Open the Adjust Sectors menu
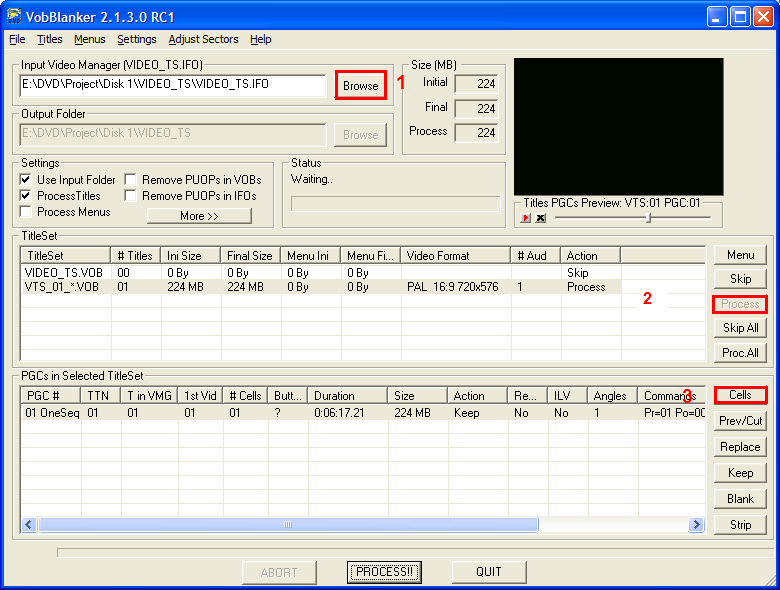Viewport: 780px width, 590px height. coord(203,39)
